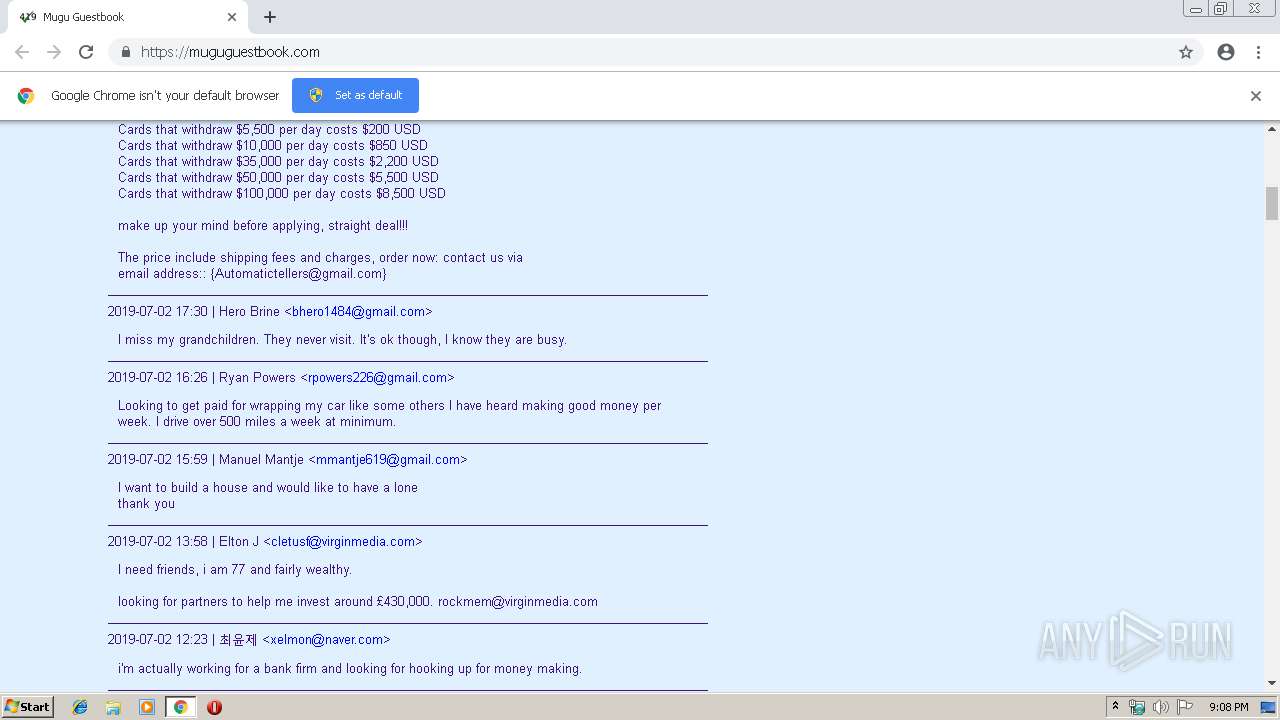Open the volume tray icon
This screenshot has height=720, width=1280.
click(x=1160, y=707)
